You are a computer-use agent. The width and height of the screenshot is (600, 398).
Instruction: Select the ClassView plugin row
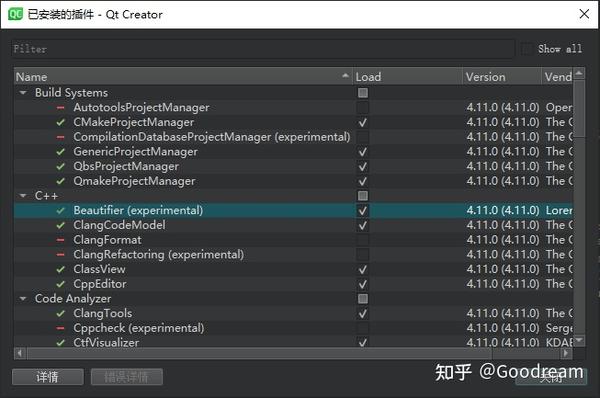pos(293,269)
